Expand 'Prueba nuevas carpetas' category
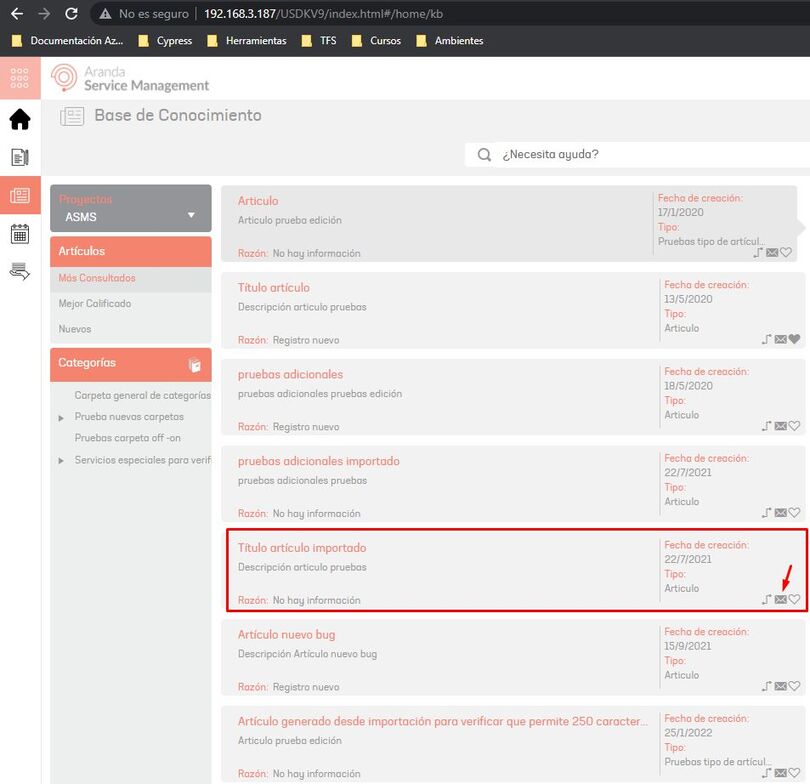The image size is (810, 784). (x=61, y=417)
